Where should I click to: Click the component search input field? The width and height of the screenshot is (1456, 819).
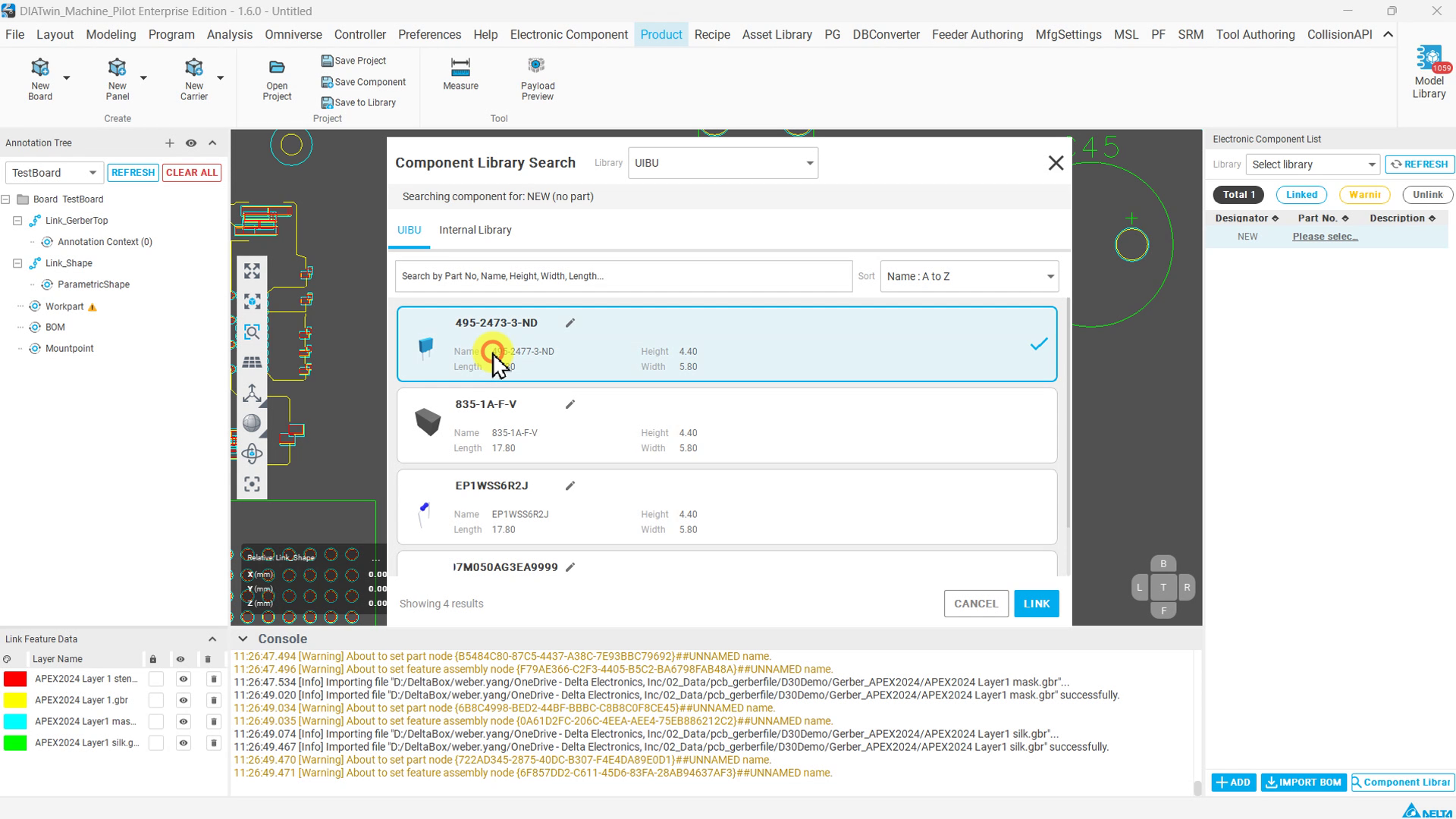(x=623, y=277)
